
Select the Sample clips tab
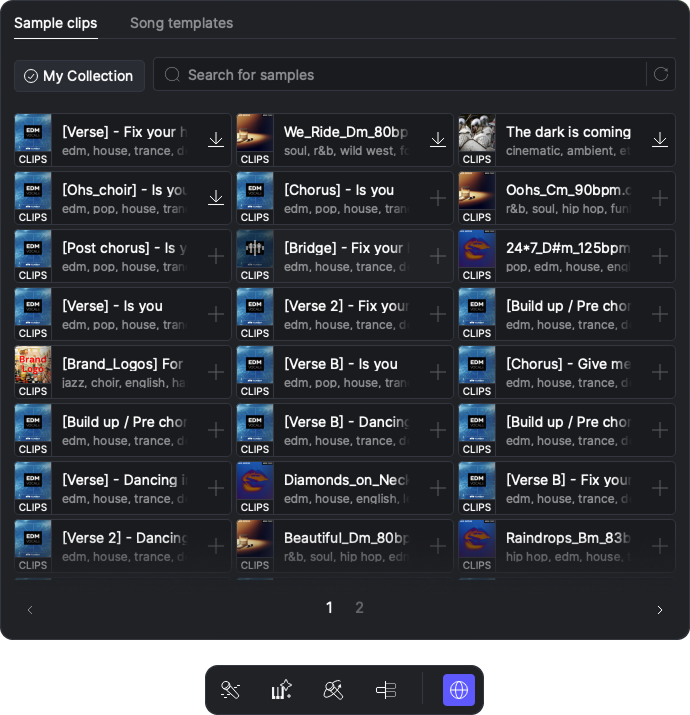click(56, 23)
